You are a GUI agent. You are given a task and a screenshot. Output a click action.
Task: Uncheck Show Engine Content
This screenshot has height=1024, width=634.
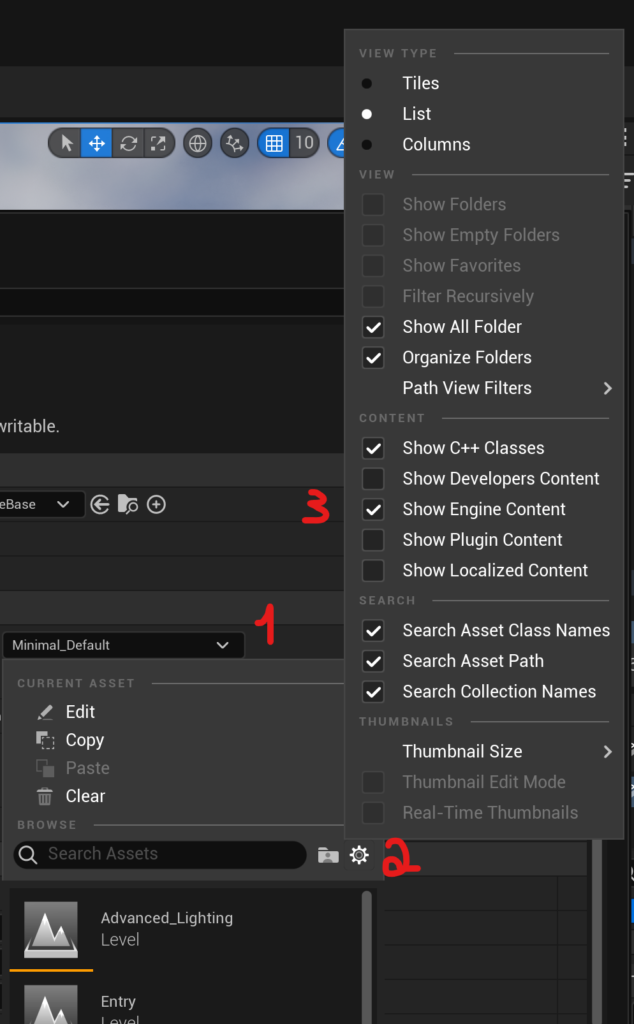pos(373,509)
